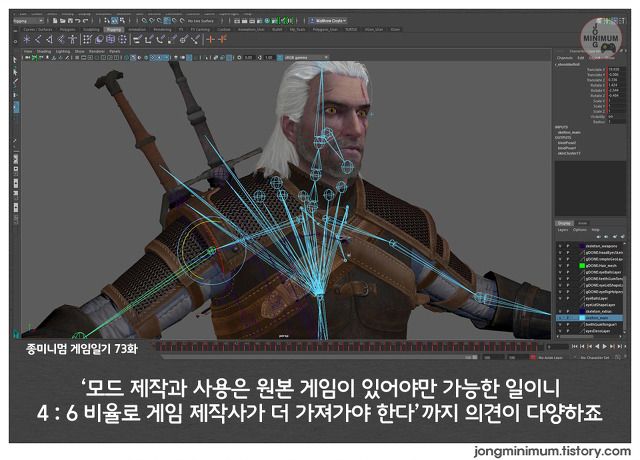
Task: Toggle visibility V of skeleton_weapons layer
Action: pos(560,246)
